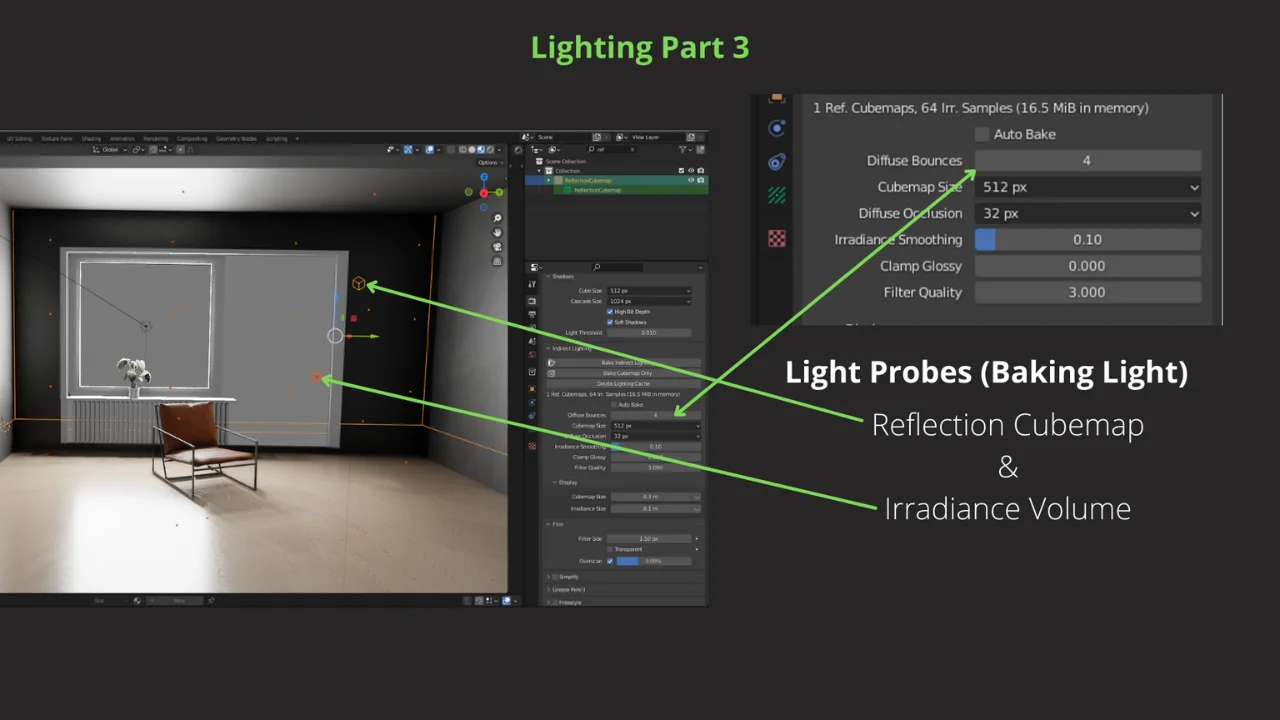This screenshot has height=720, width=1280.
Task: Hide ReflectionCubemap using its eye toggle
Action: coord(691,180)
